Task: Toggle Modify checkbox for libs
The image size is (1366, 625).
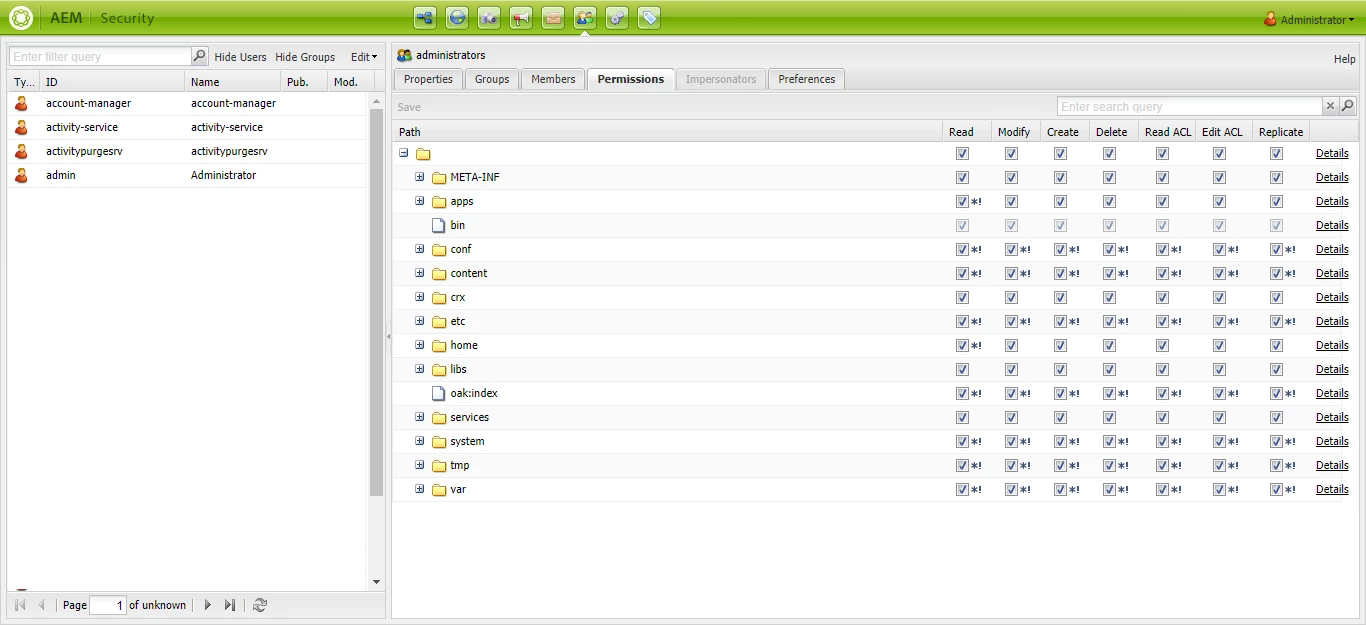Action: [x=1011, y=369]
